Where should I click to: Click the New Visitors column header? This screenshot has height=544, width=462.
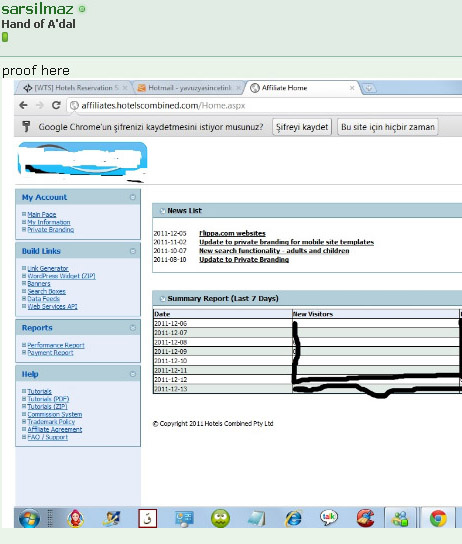[376, 314]
